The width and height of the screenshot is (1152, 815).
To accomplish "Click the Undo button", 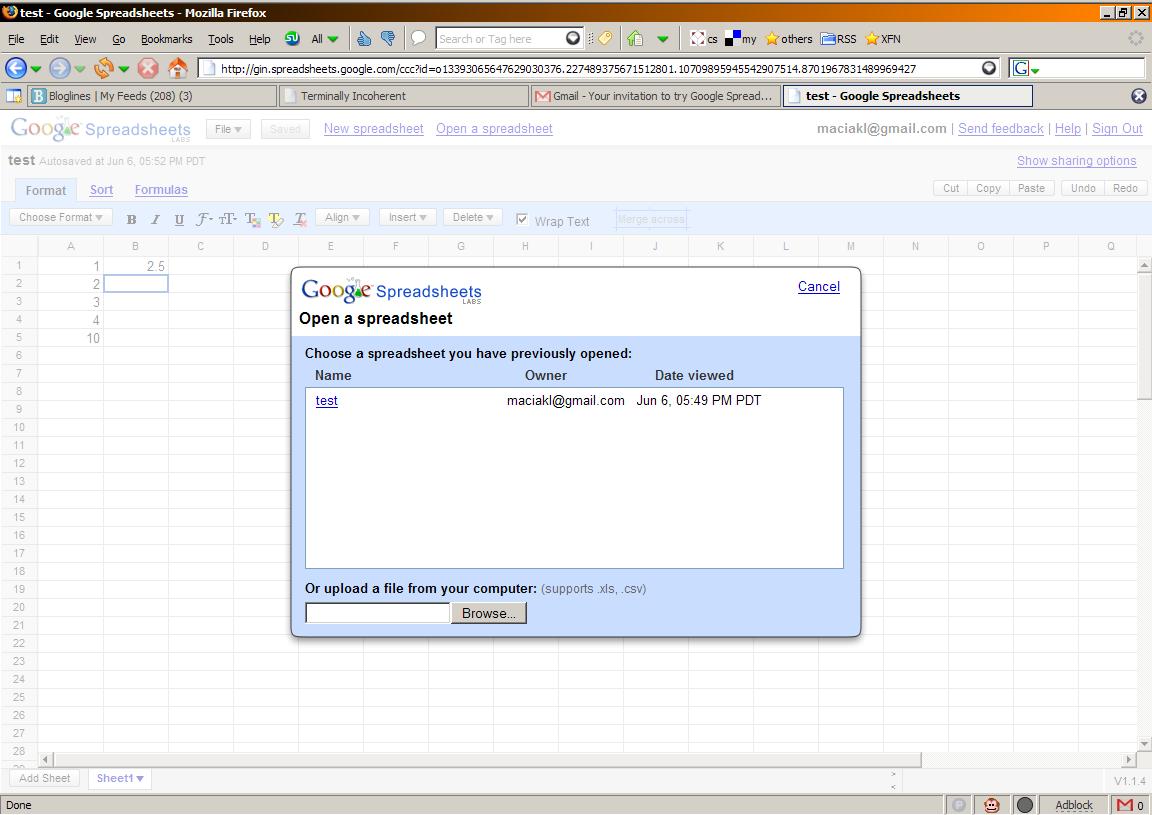I will tap(1083, 188).
